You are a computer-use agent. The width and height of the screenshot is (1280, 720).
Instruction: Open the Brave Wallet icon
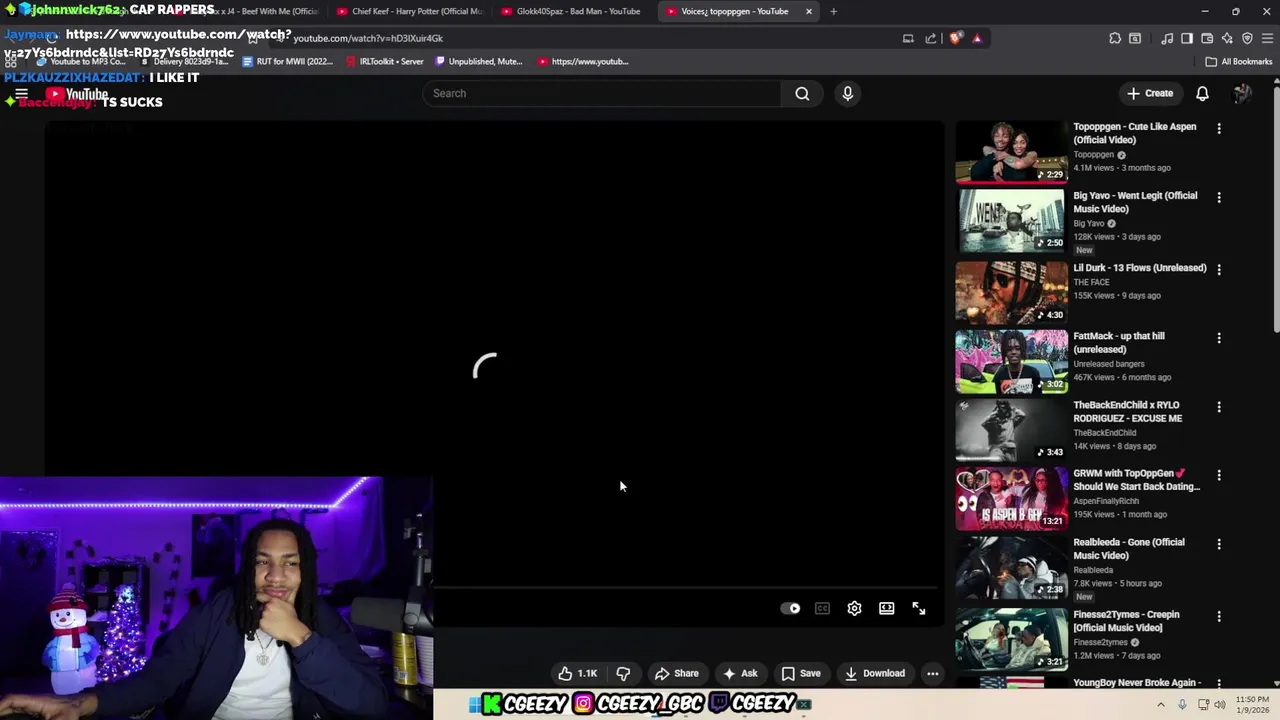(1207, 38)
